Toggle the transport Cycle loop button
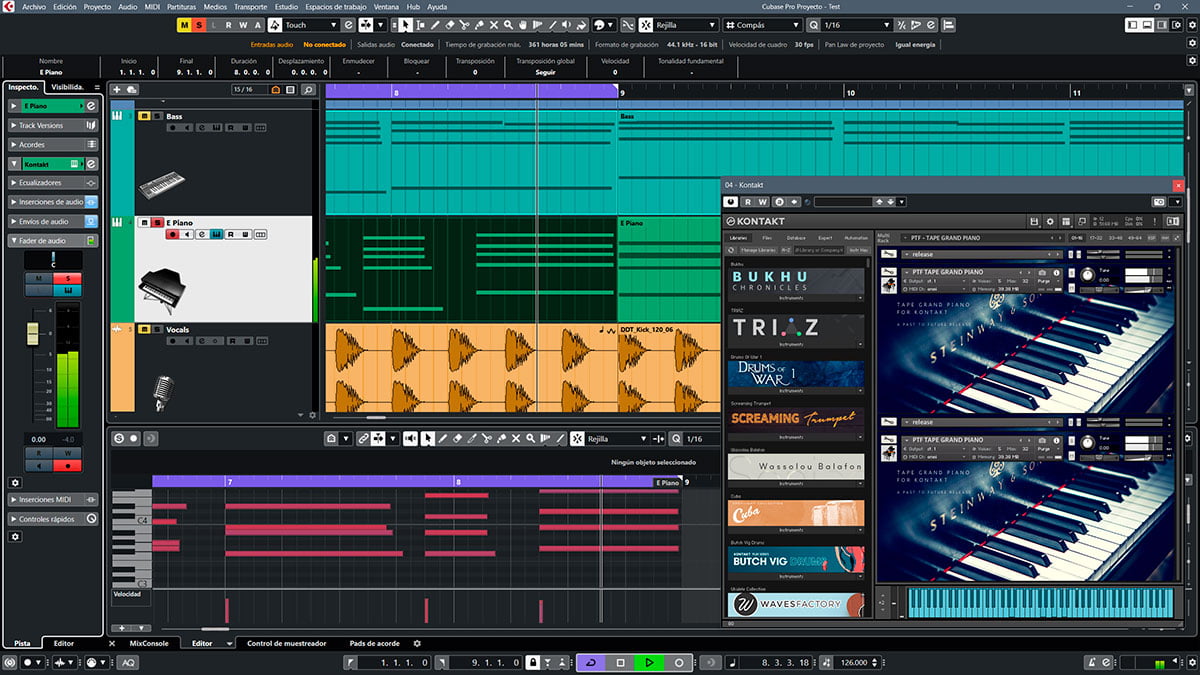 591,662
